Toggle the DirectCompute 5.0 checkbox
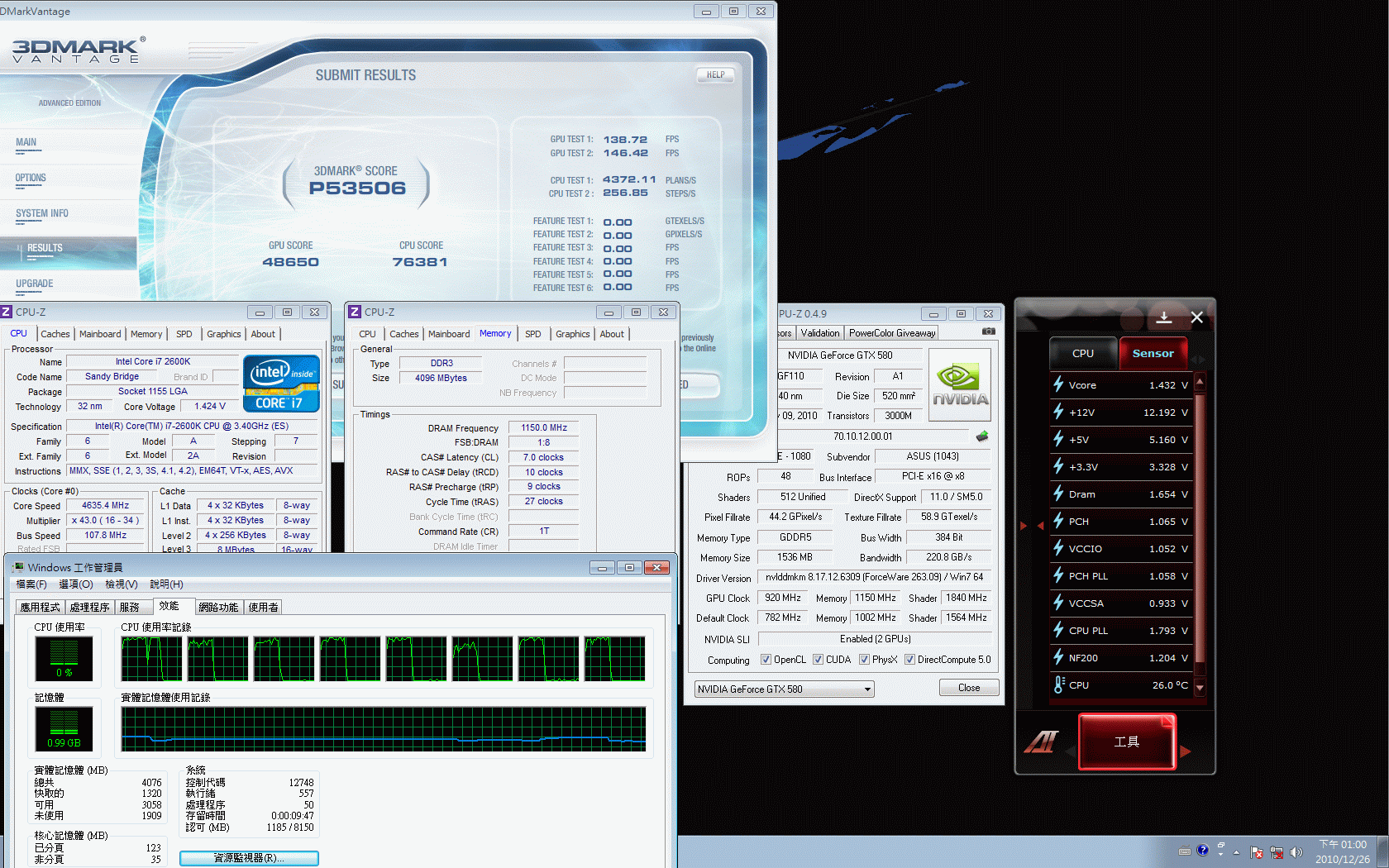 [x=909, y=660]
